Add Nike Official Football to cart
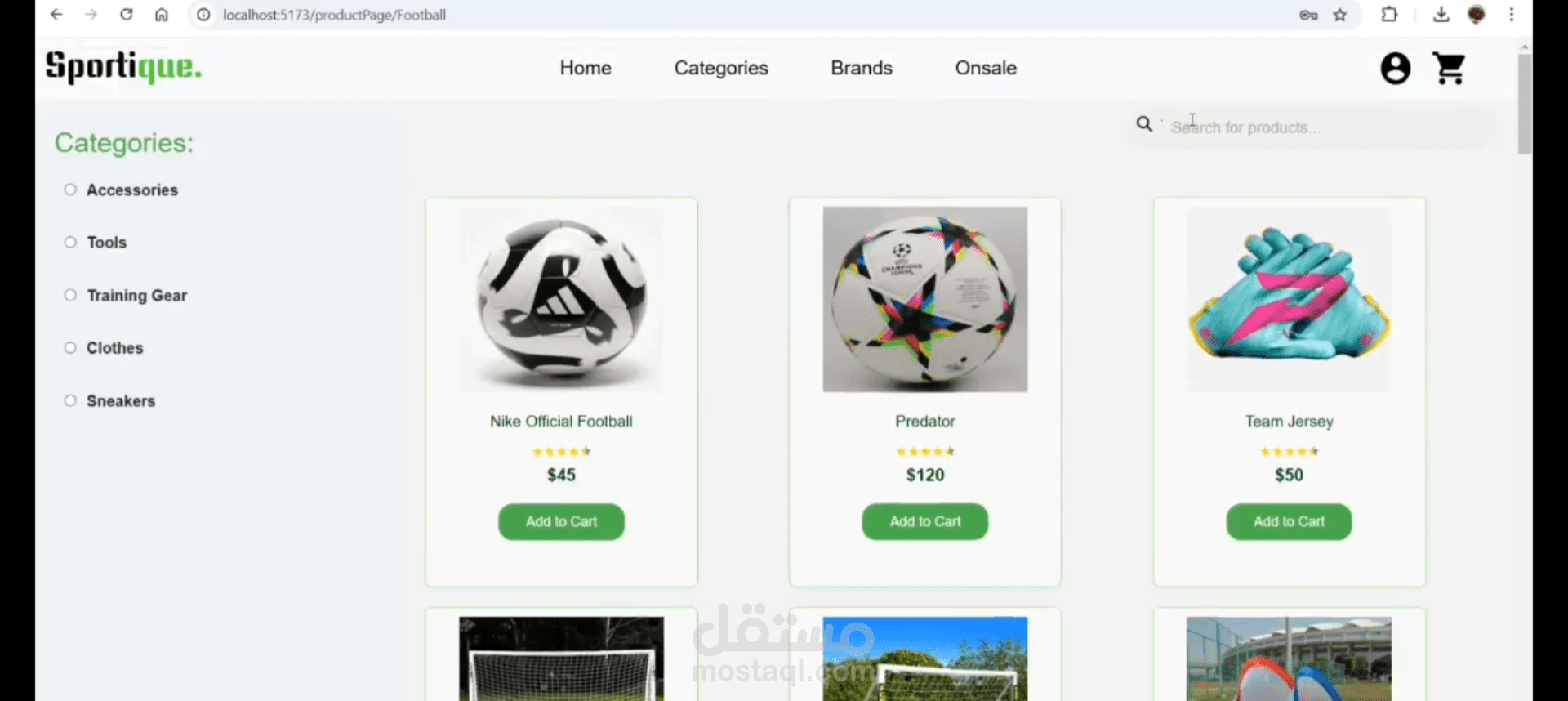The image size is (1568, 701). coord(561,521)
